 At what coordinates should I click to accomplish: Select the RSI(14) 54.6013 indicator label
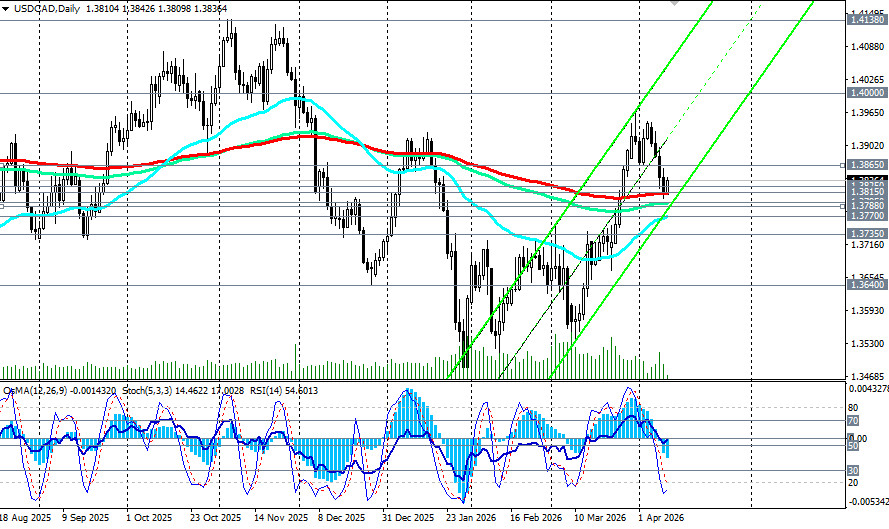[x=283, y=391]
